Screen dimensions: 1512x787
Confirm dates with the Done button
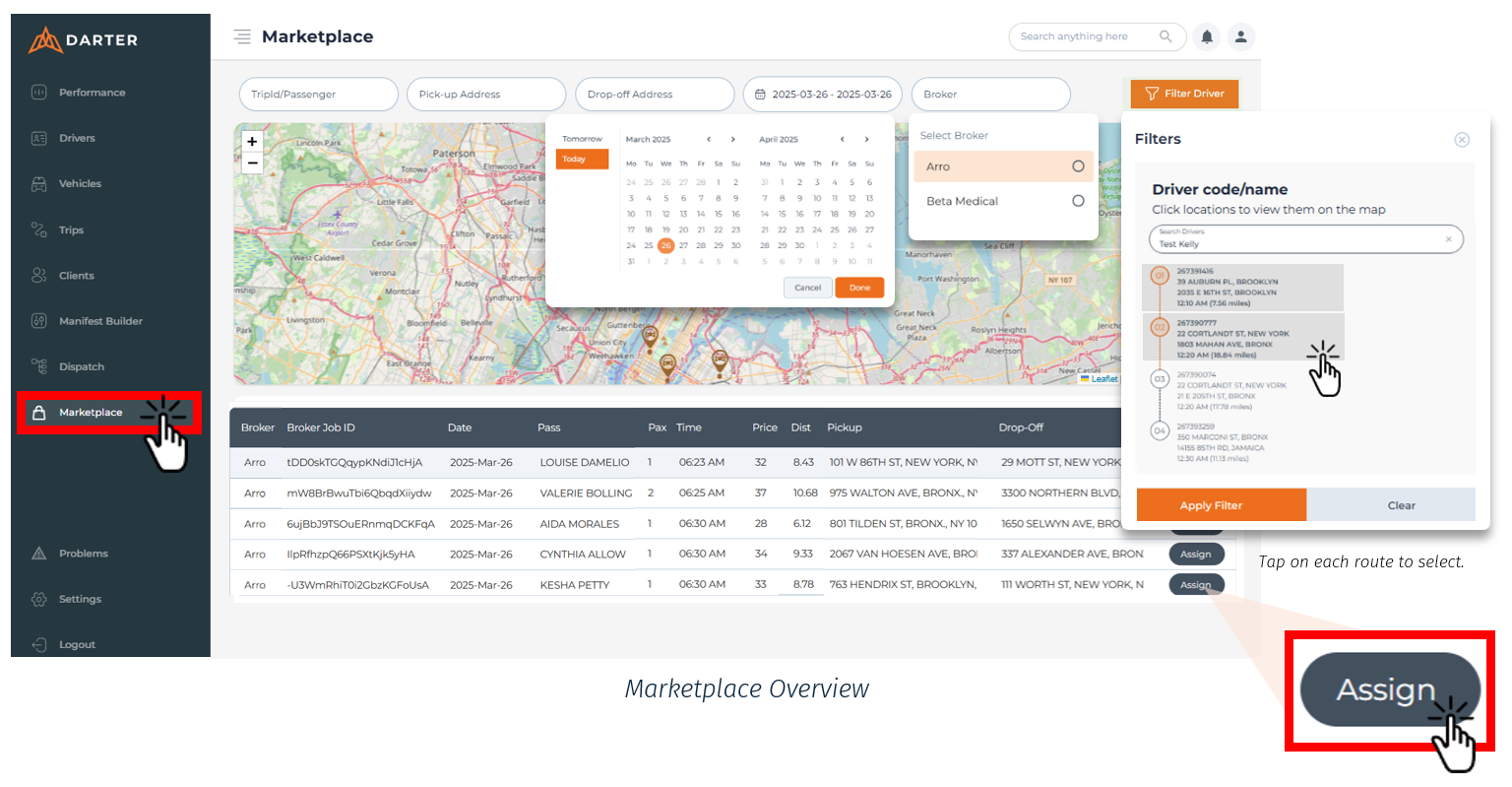pyautogui.click(x=859, y=288)
